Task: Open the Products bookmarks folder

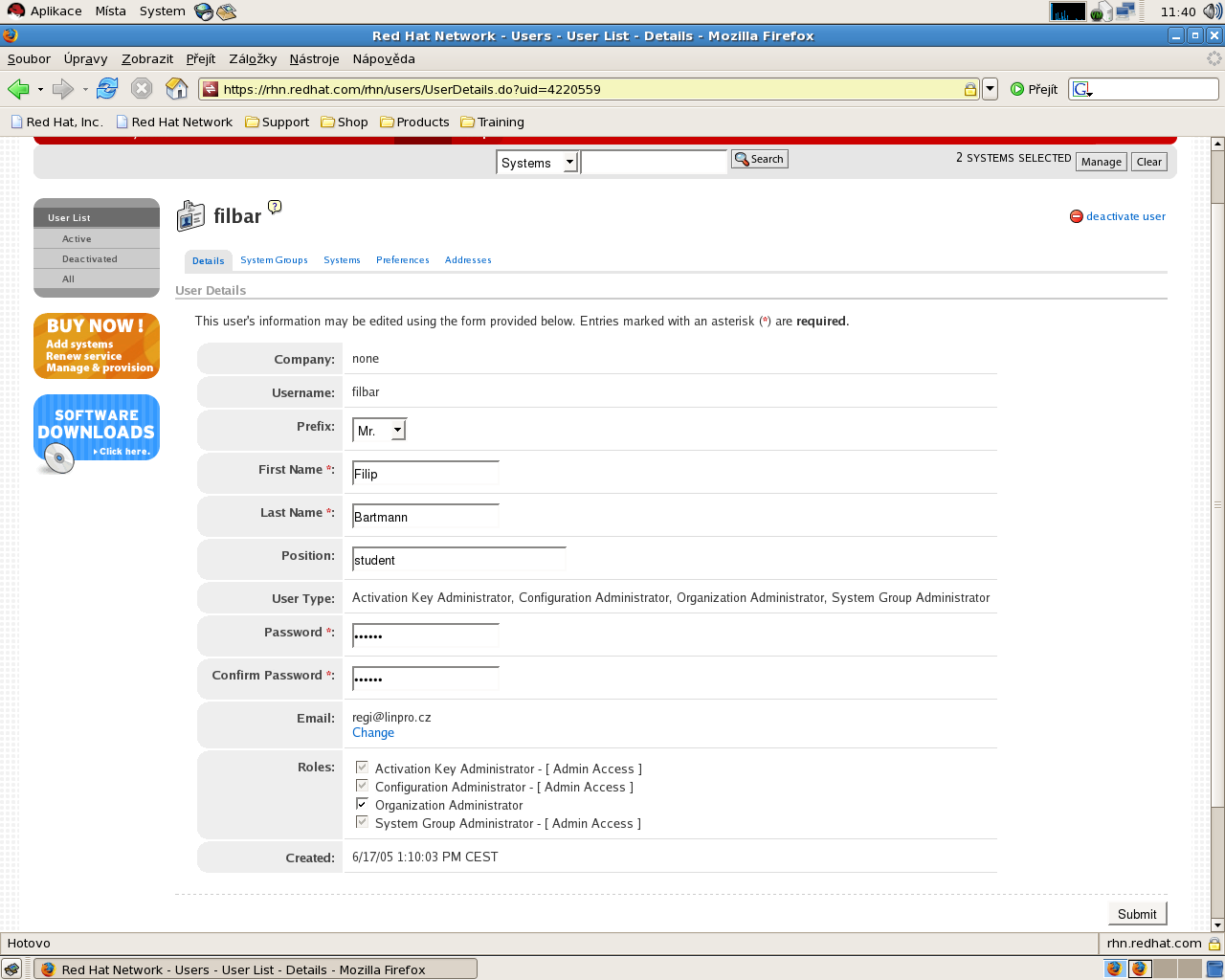Action: click(414, 122)
